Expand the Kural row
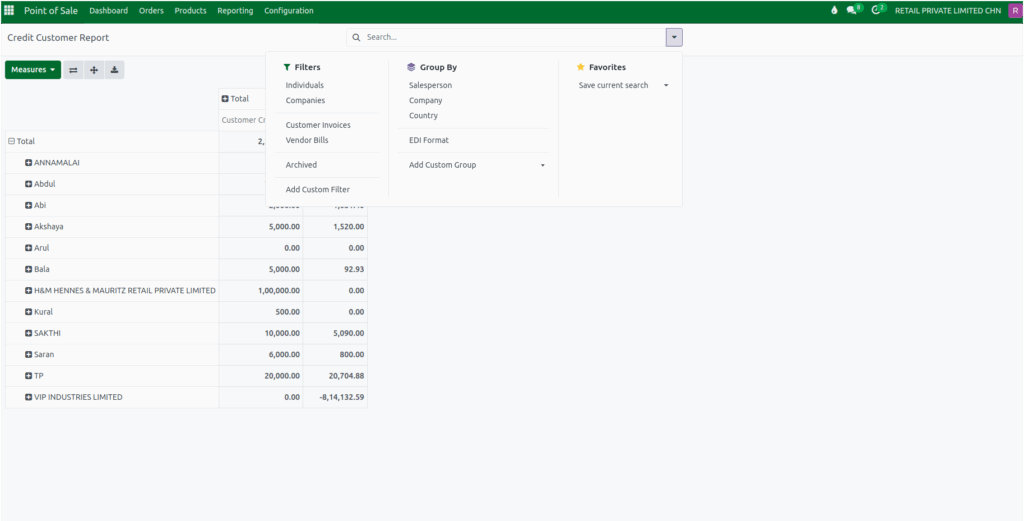The image size is (1024, 521). [29, 312]
